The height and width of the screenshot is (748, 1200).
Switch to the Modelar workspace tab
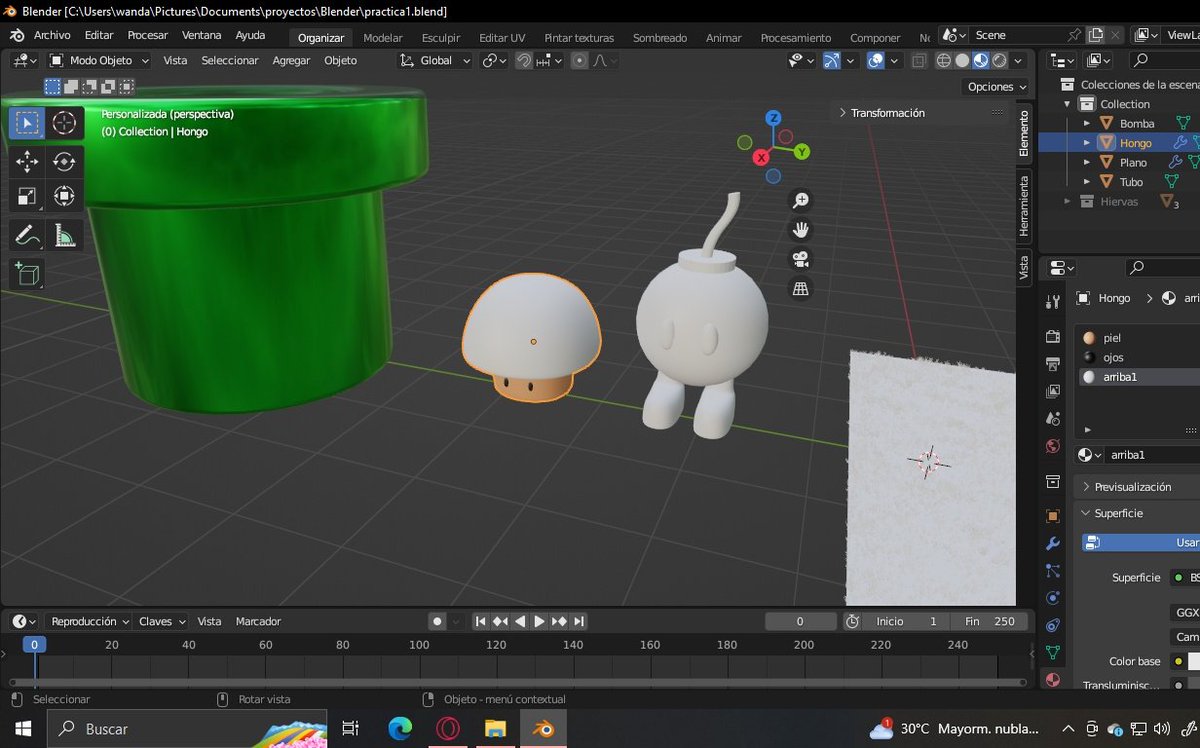(383, 38)
